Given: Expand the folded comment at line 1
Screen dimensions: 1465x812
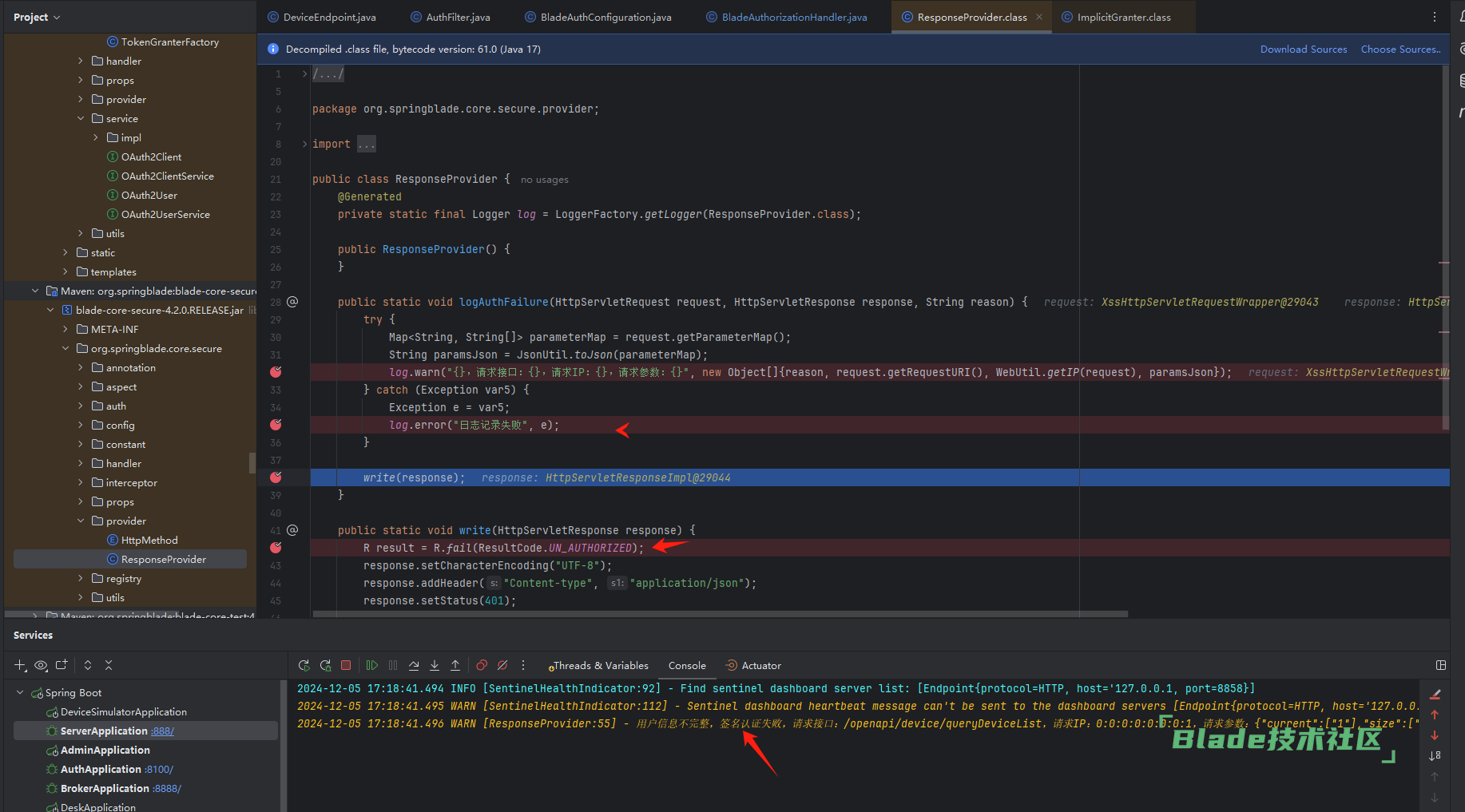Looking at the screenshot, I should (305, 73).
